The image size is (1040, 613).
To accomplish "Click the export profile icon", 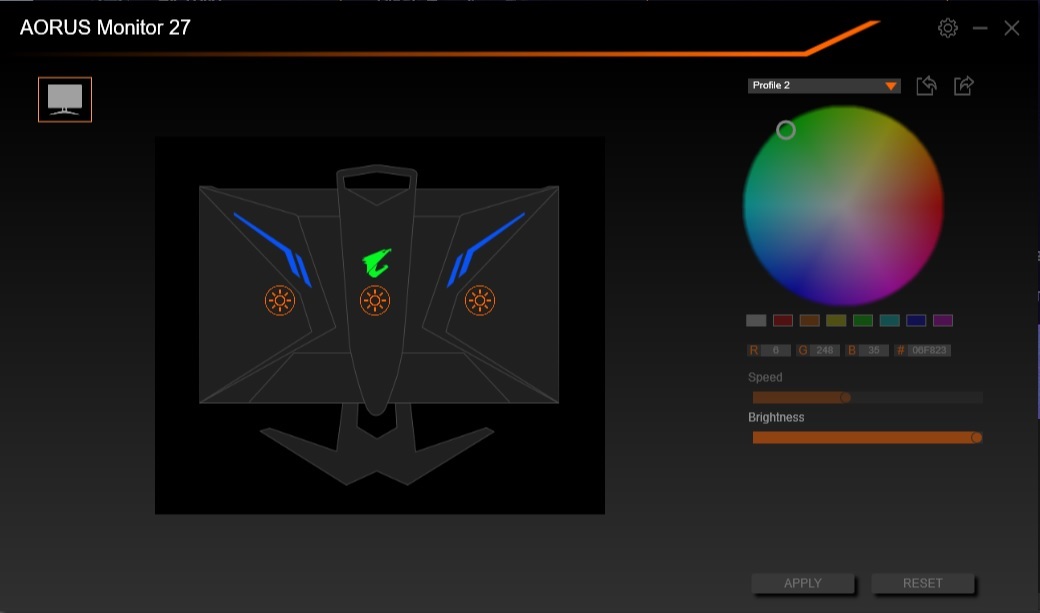I will click(963, 86).
